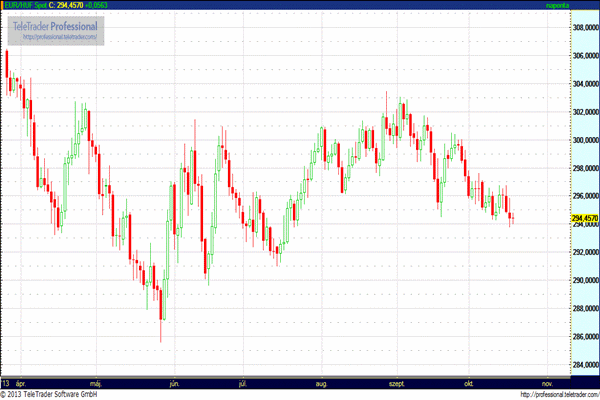Click the 308,0000 price axis label

[584, 28]
